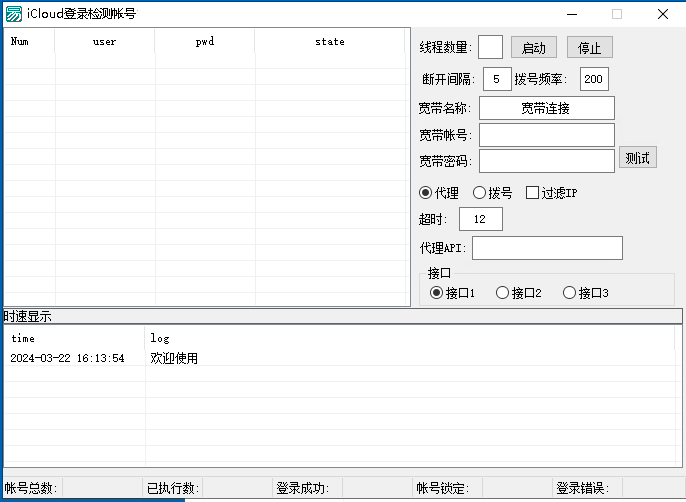Switch to 接口2 radio button
Image resolution: width=686 pixels, height=502 pixels.
502,293
